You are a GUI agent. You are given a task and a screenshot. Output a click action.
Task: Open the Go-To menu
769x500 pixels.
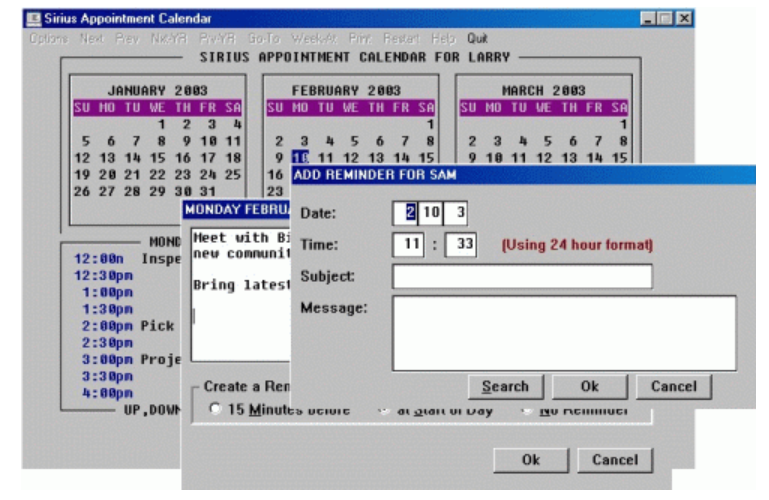(264, 38)
